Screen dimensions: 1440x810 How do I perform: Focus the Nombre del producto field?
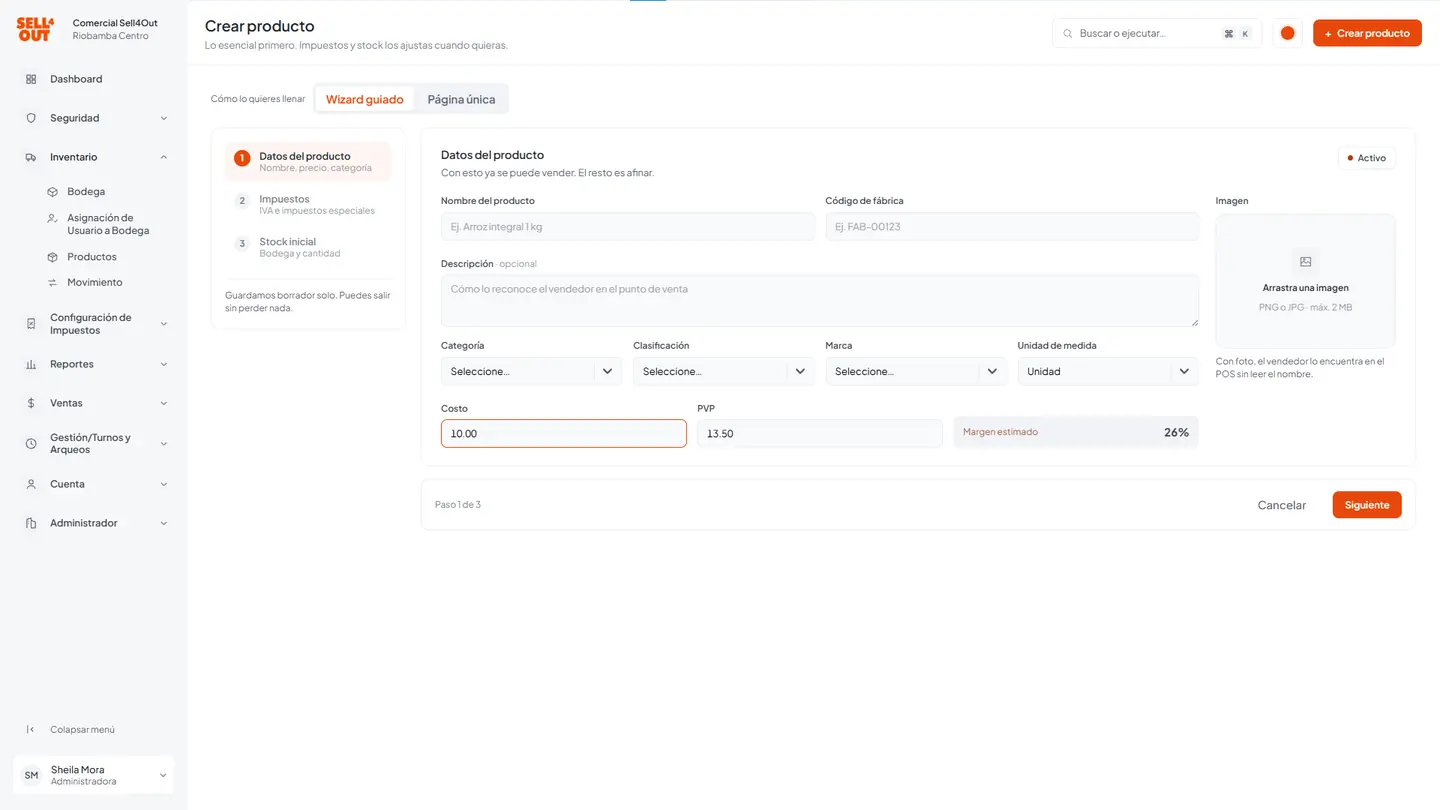tap(628, 227)
